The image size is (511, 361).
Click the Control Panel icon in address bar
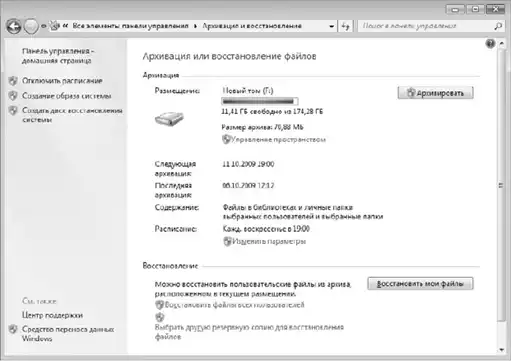coord(55,26)
